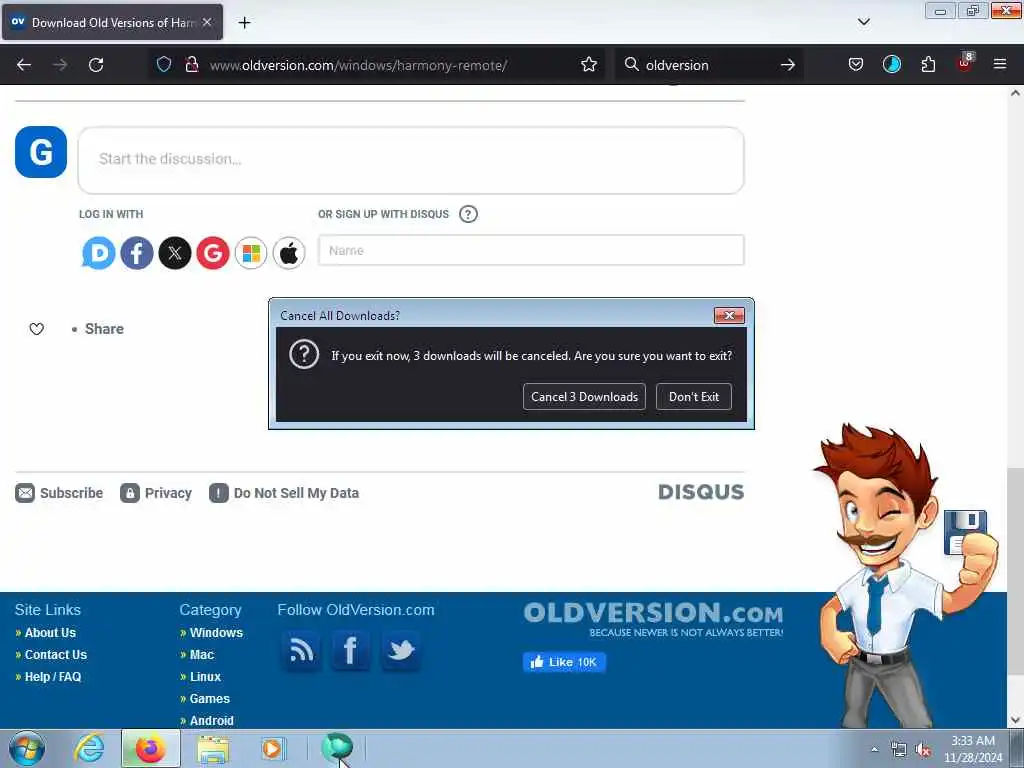The height and width of the screenshot is (768, 1024).
Task: Close the Cancel All Downloads dialog
Action: (729, 315)
